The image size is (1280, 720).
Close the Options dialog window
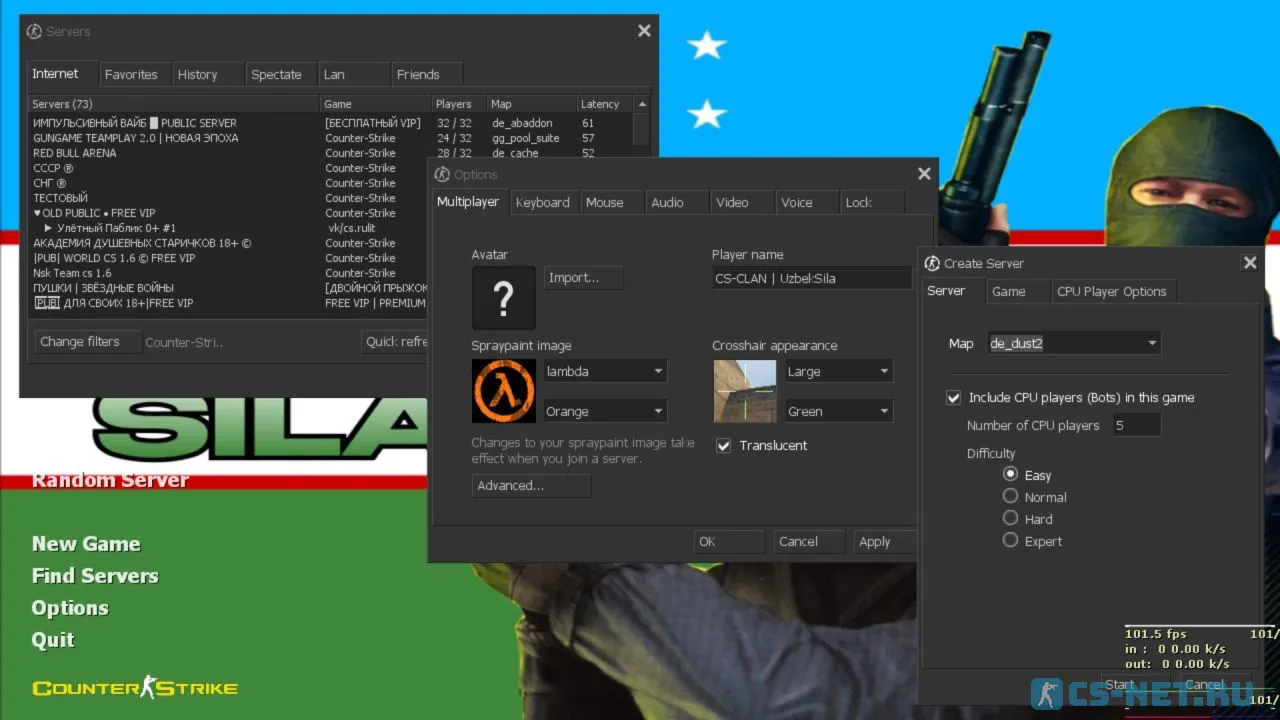(x=924, y=174)
